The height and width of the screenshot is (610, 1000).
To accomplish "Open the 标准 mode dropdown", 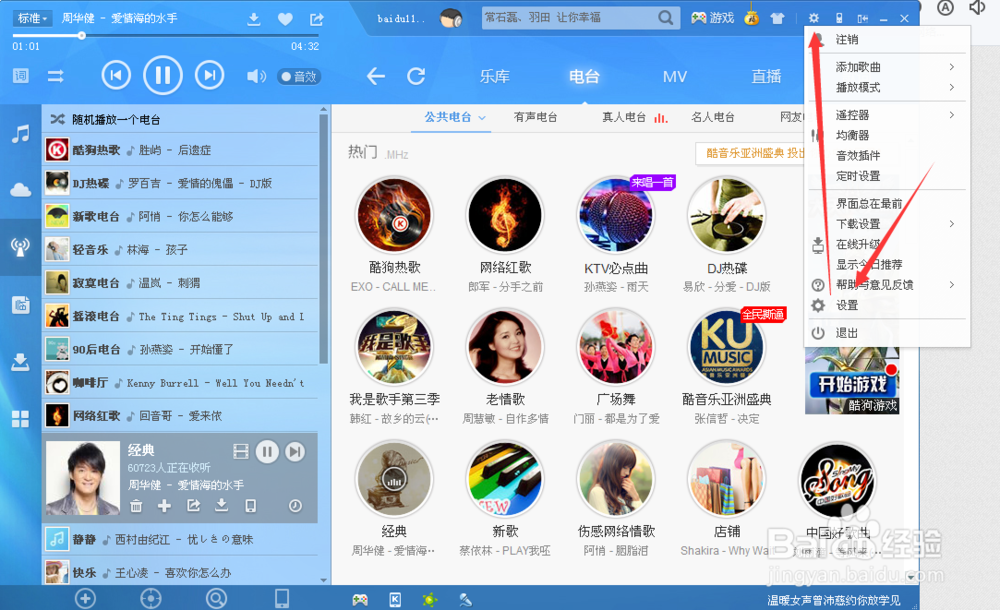I will [x=33, y=19].
